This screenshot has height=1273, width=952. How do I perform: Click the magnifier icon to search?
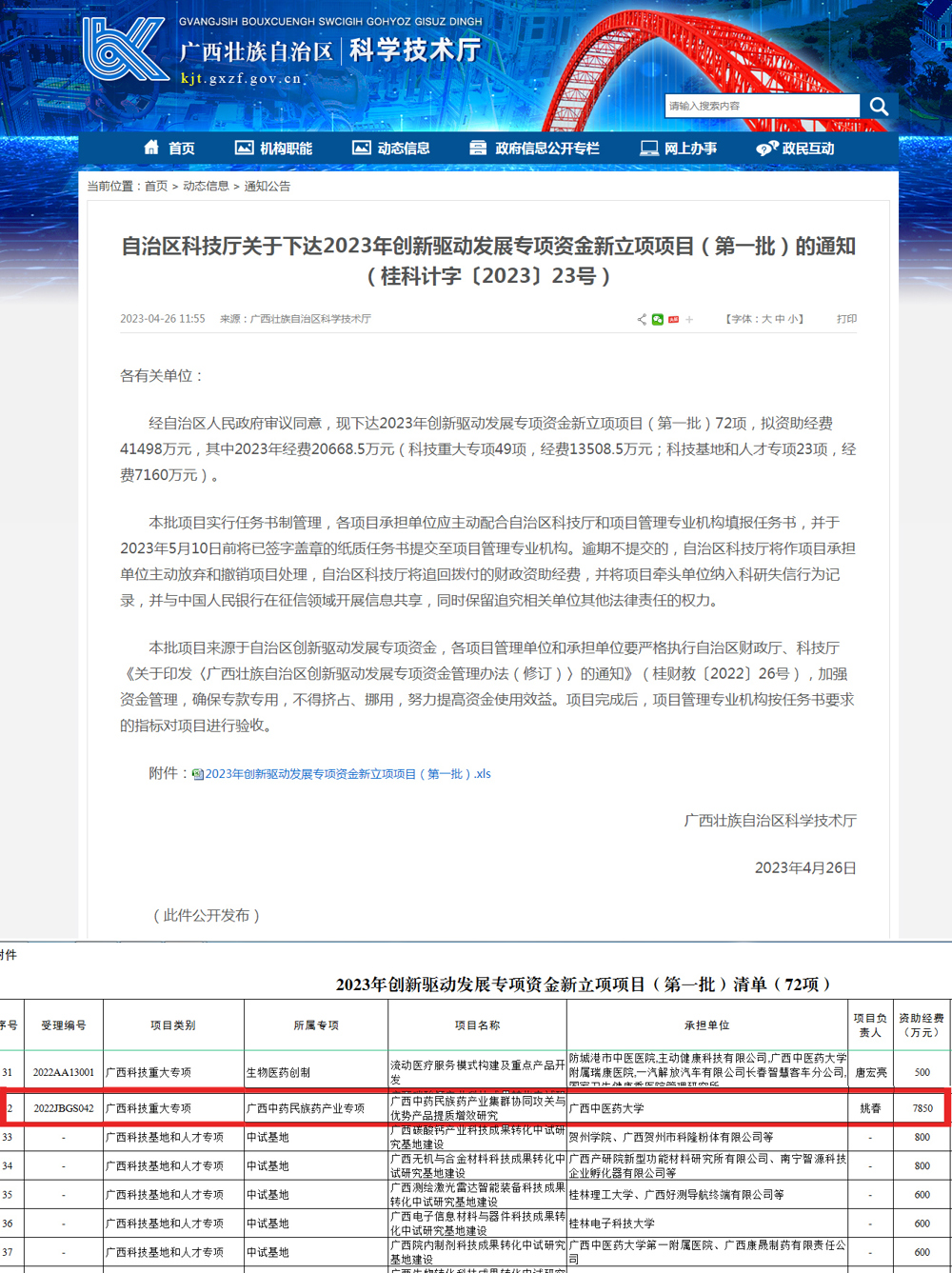[x=877, y=106]
